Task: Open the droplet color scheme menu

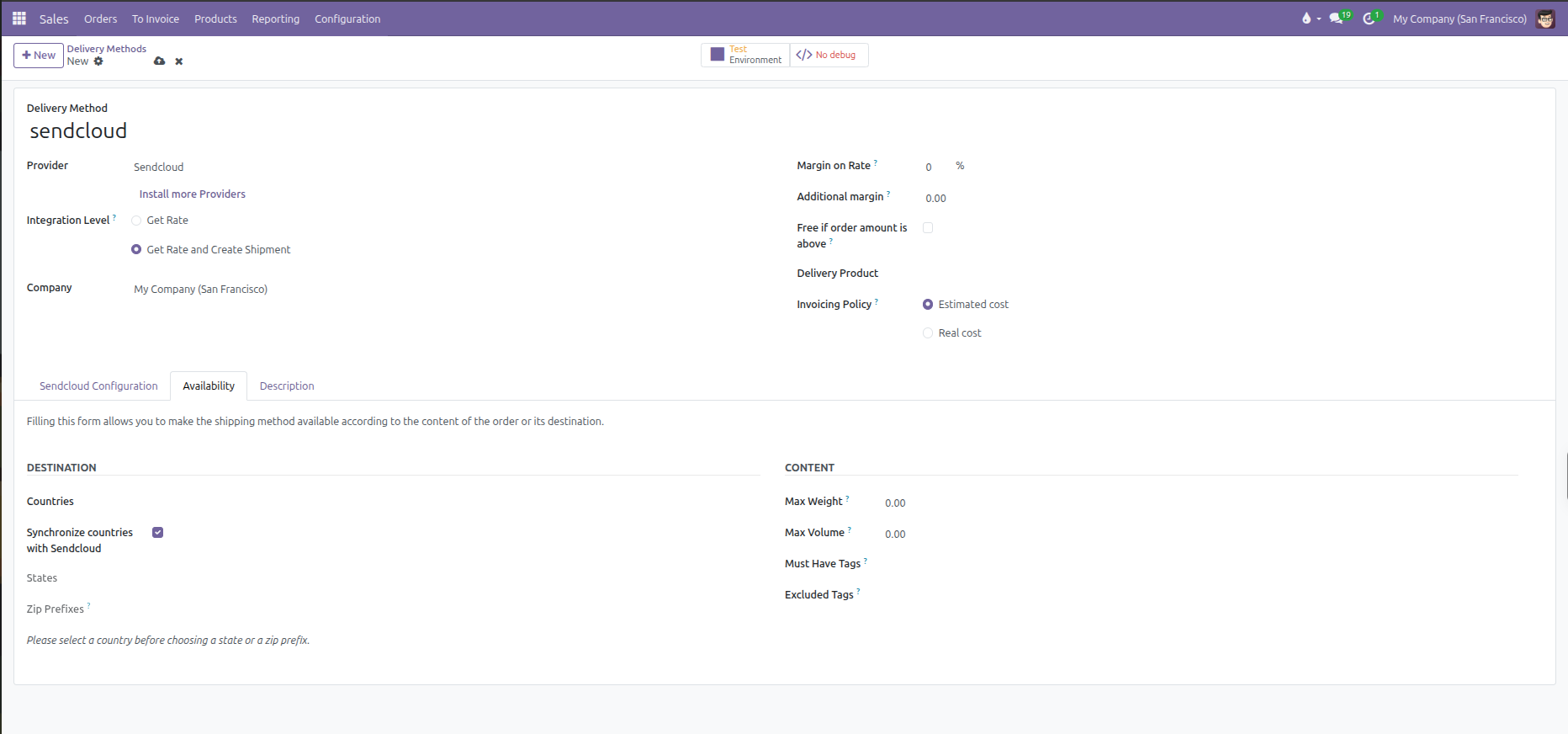Action: (1311, 19)
